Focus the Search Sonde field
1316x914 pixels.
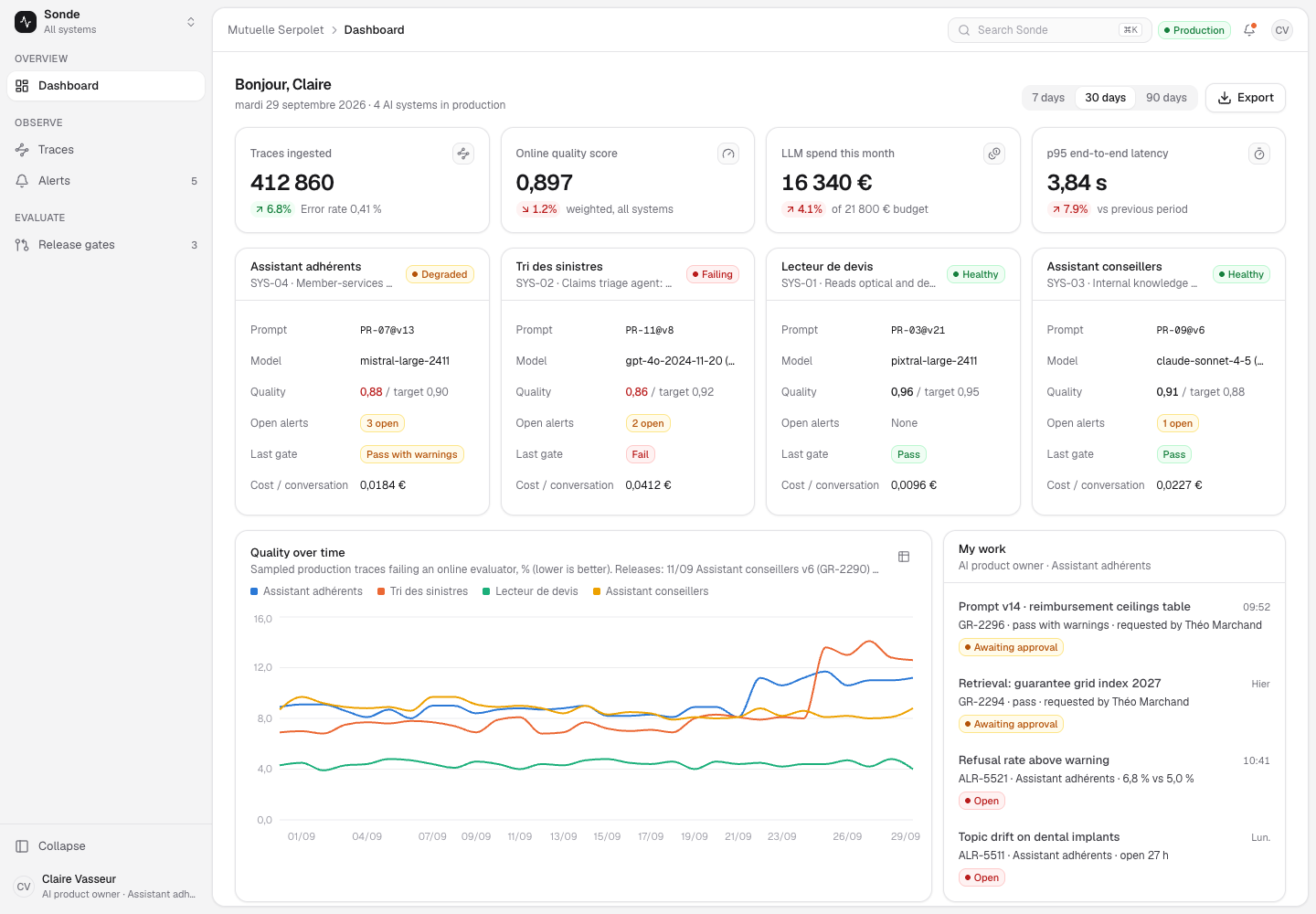point(1050,30)
